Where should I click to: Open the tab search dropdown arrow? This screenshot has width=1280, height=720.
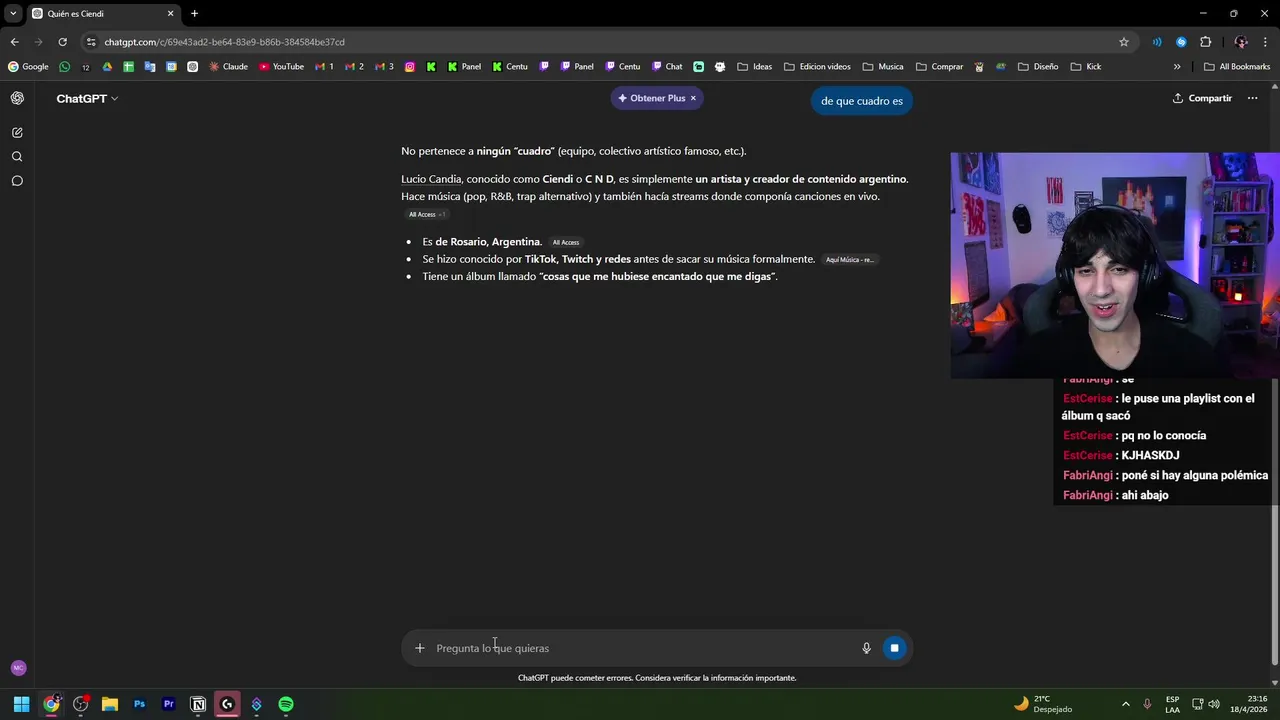tap(13, 14)
